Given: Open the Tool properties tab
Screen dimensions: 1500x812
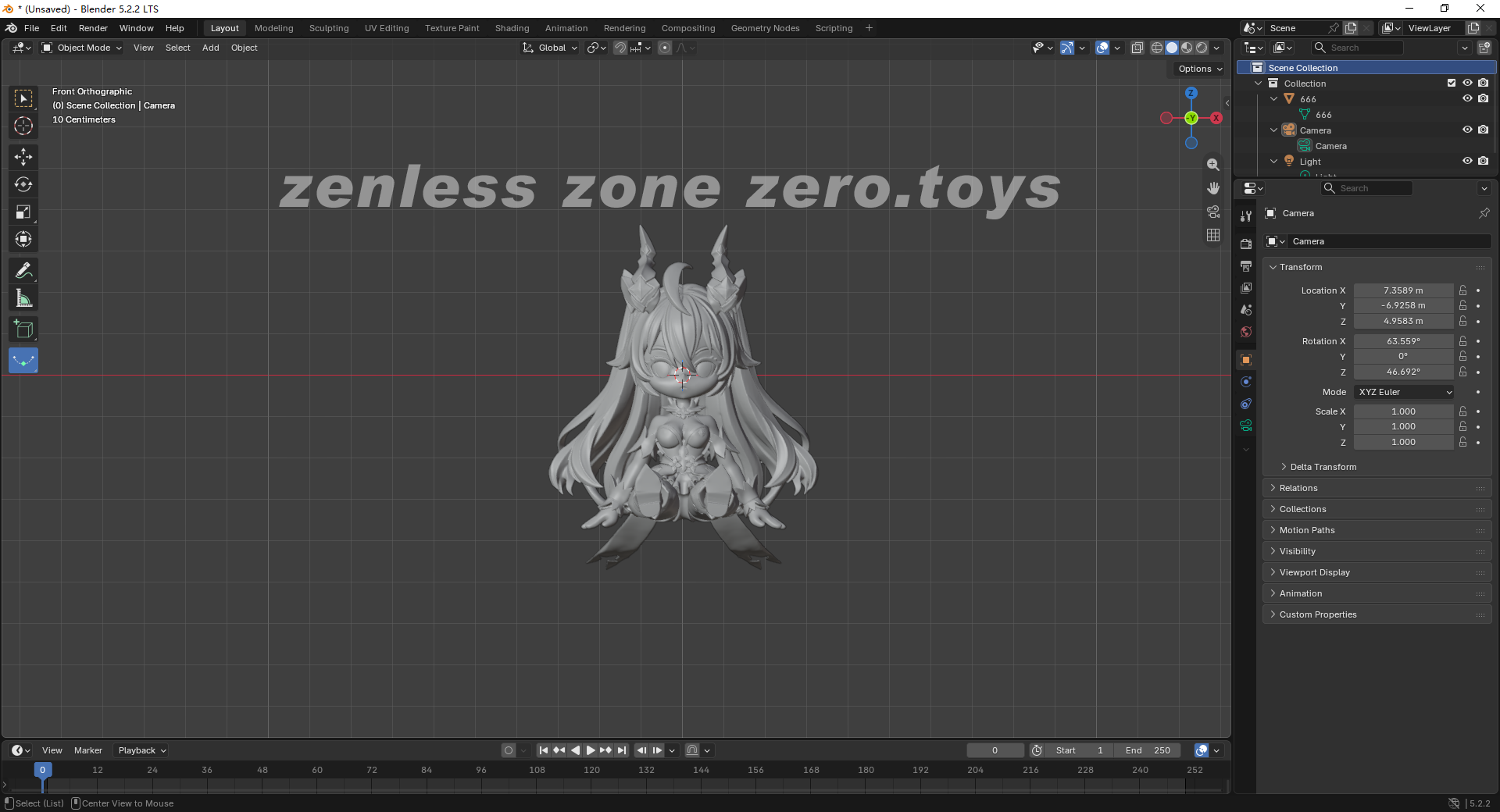Looking at the screenshot, I should pos(1246,216).
